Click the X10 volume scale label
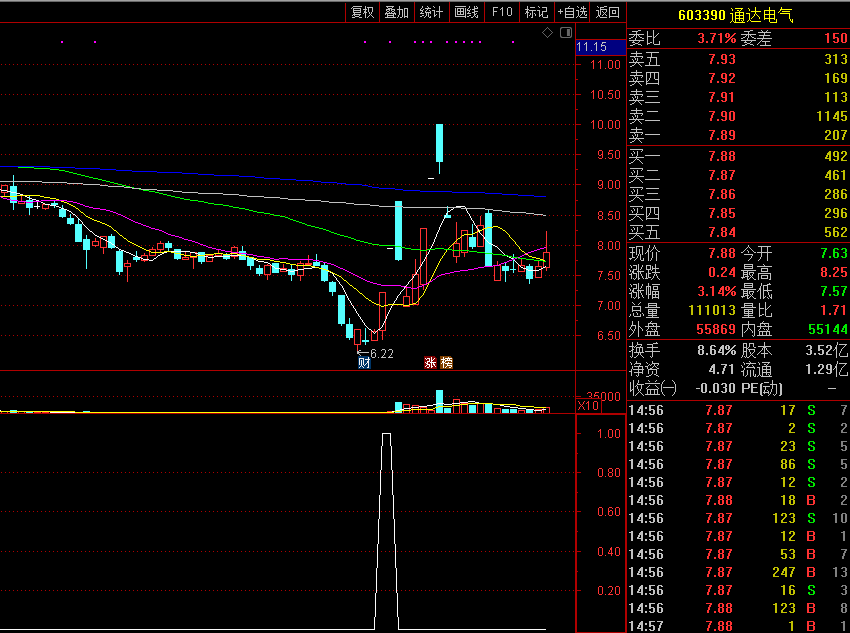Viewport: 850px width, 633px height. [588, 406]
